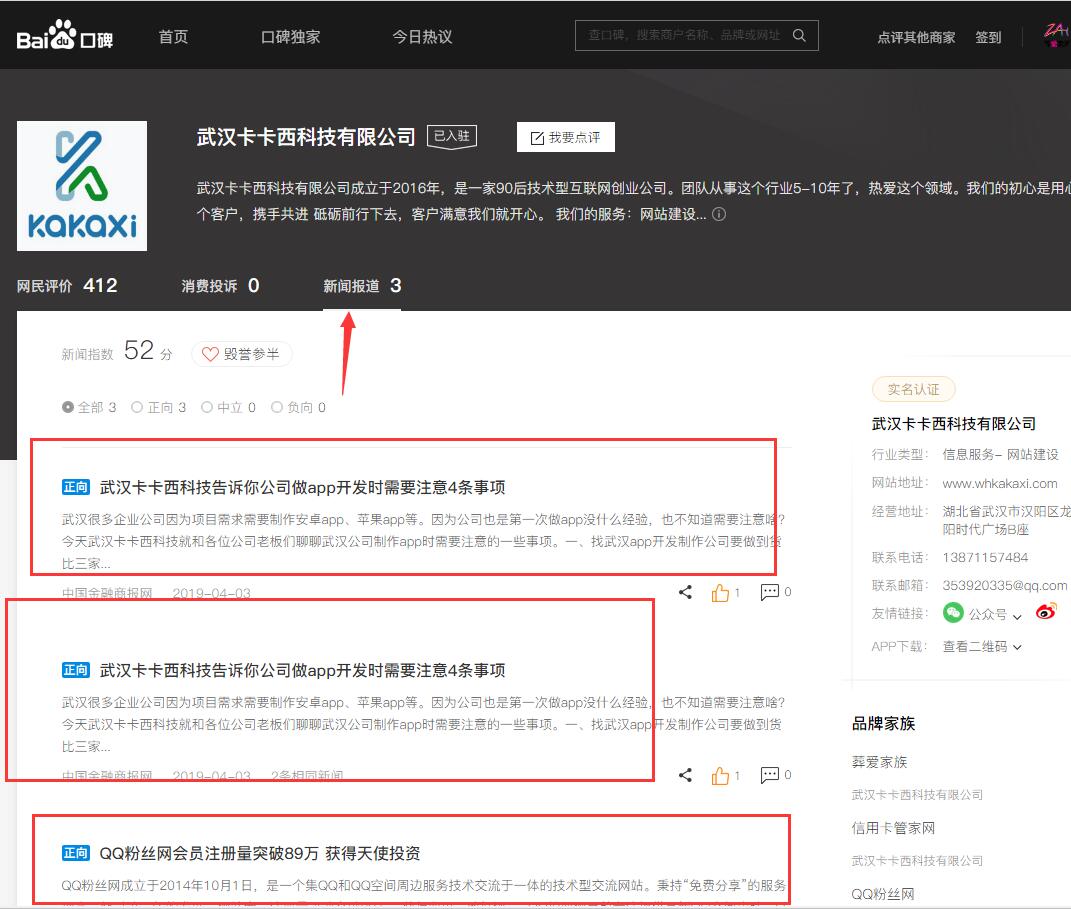The width and height of the screenshot is (1071, 909).
Task: Open the 今日热议 nav item
Action: coord(422,36)
